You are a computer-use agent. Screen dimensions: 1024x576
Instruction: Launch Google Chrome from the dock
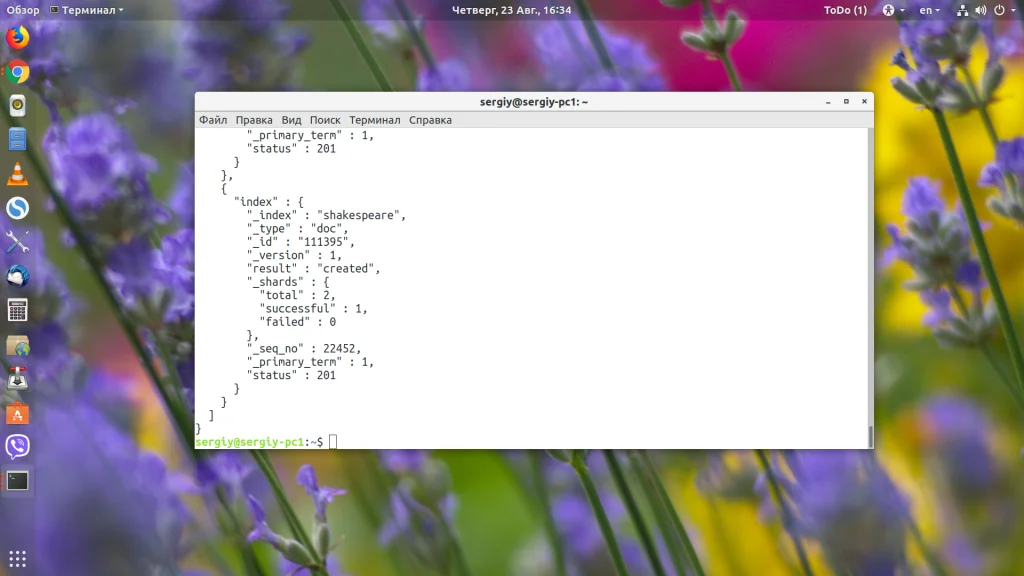click(18, 72)
